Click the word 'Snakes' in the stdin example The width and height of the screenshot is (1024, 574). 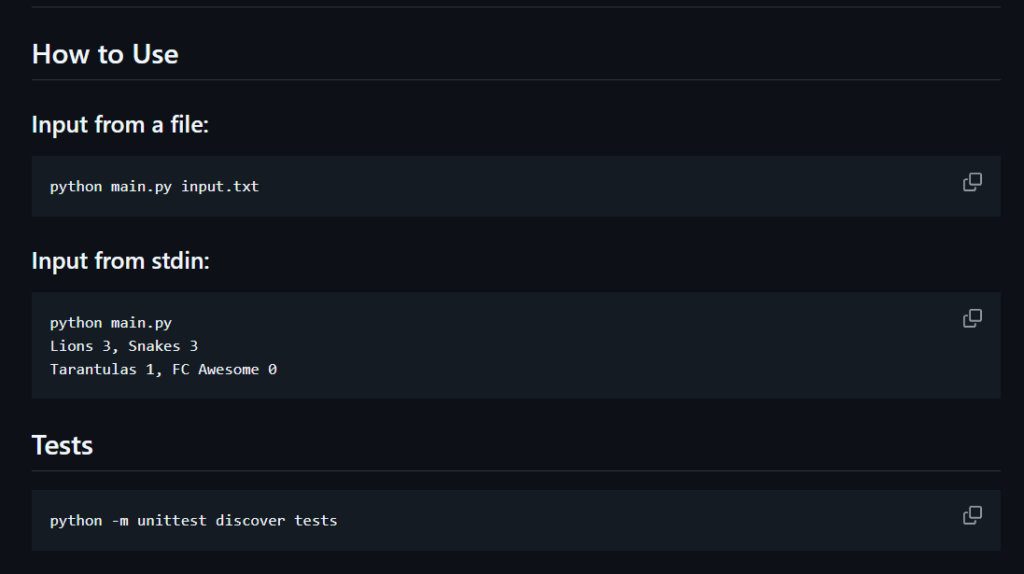pyautogui.click(x=154, y=346)
